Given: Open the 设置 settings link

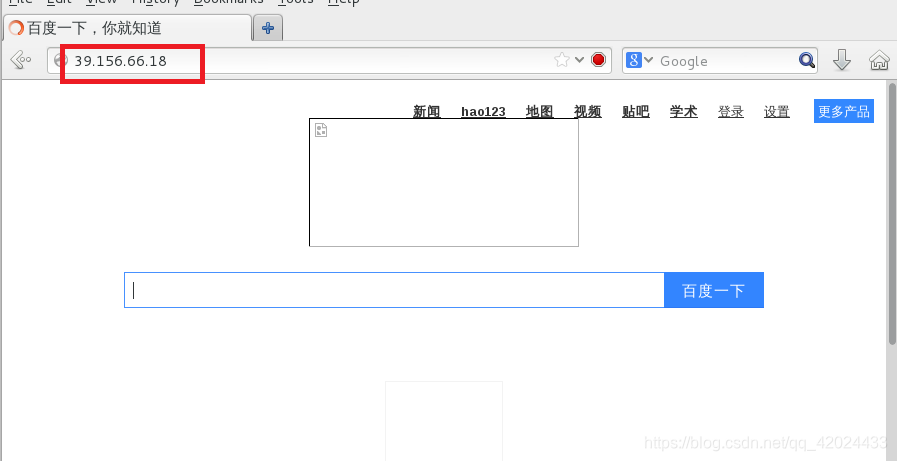Looking at the screenshot, I should coord(777,112).
